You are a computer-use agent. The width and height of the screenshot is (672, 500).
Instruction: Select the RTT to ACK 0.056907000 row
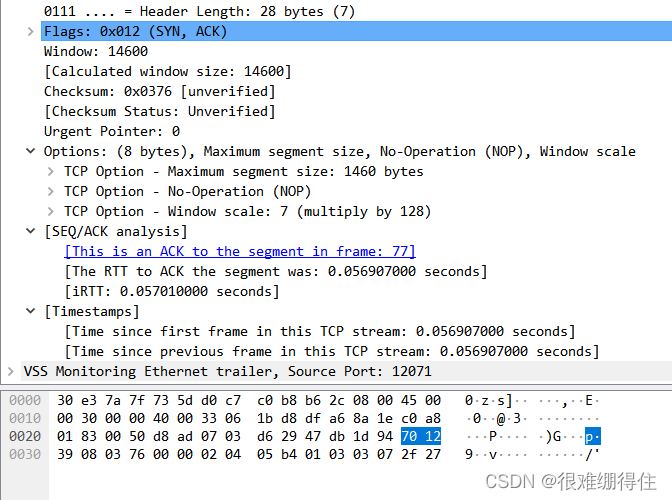click(276, 271)
